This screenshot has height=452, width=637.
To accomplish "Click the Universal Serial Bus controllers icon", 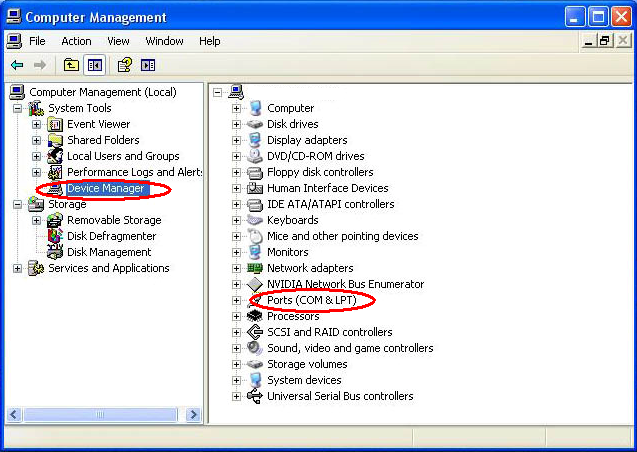I will click(255, 396).
